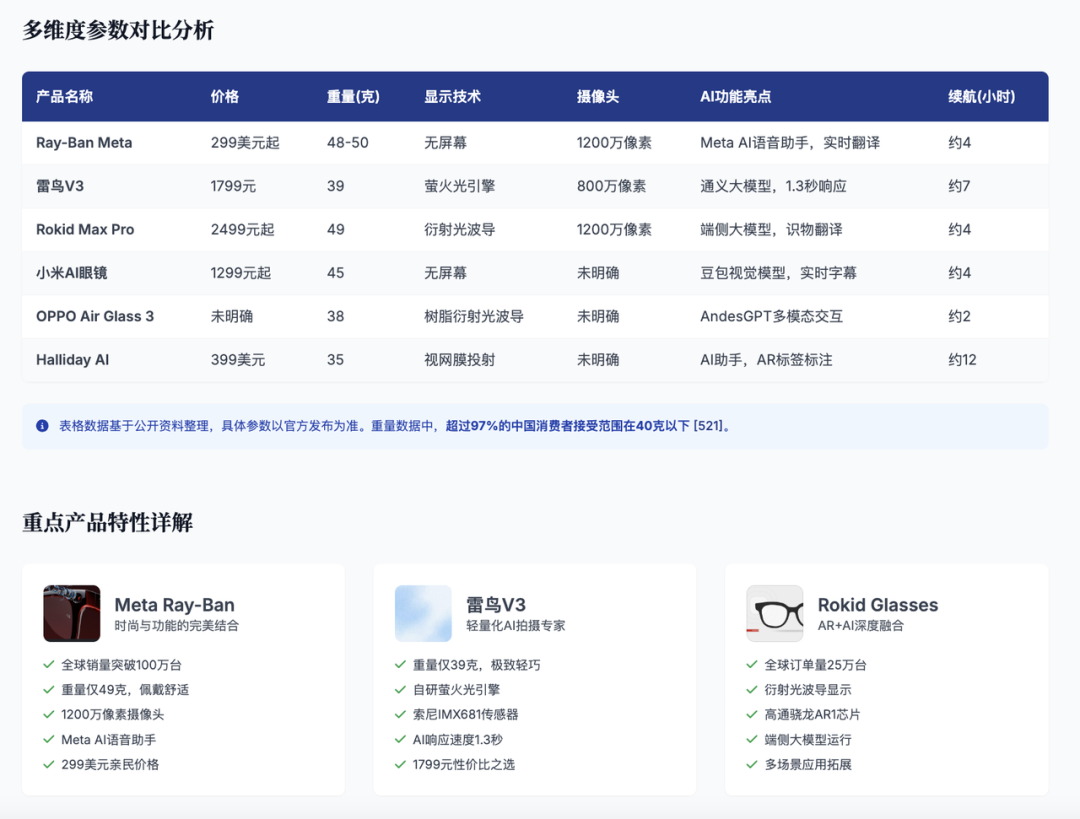Click the 萤火光引擎 display cell
1080x819 pixels.
tap(459, 186)
